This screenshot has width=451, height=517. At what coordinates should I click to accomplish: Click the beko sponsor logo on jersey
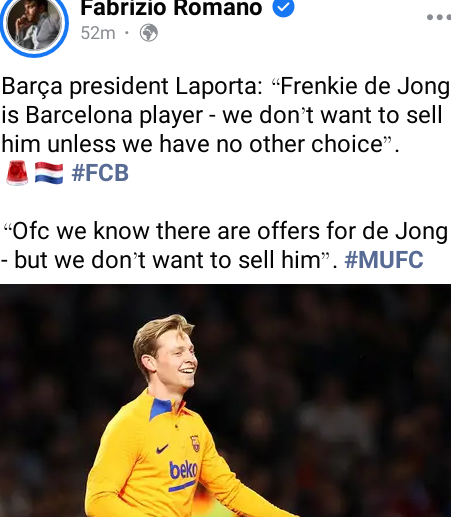pos(183,469)
